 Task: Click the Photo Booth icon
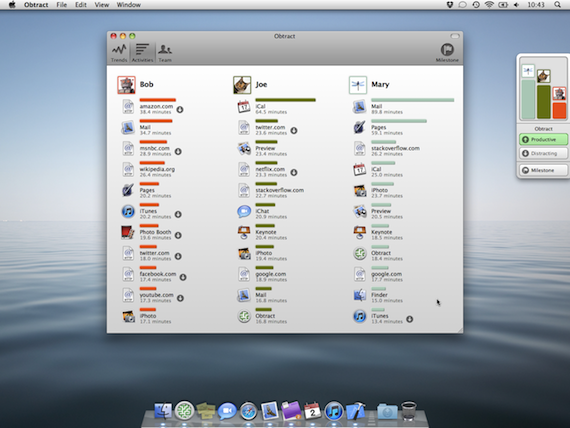point(128,232)
